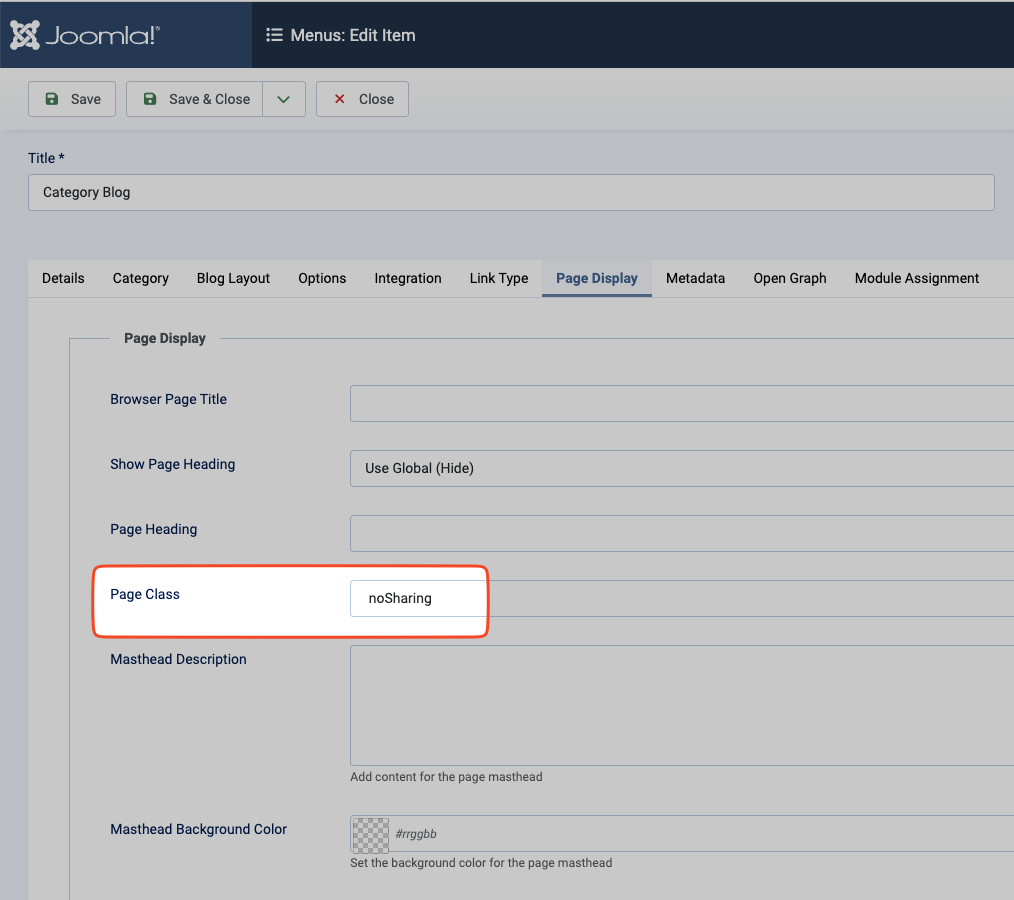Image resolution: width=1014 pixels, height=900 pixels.
Task: Switch to the Link Type tab
Action: (499, 278)
